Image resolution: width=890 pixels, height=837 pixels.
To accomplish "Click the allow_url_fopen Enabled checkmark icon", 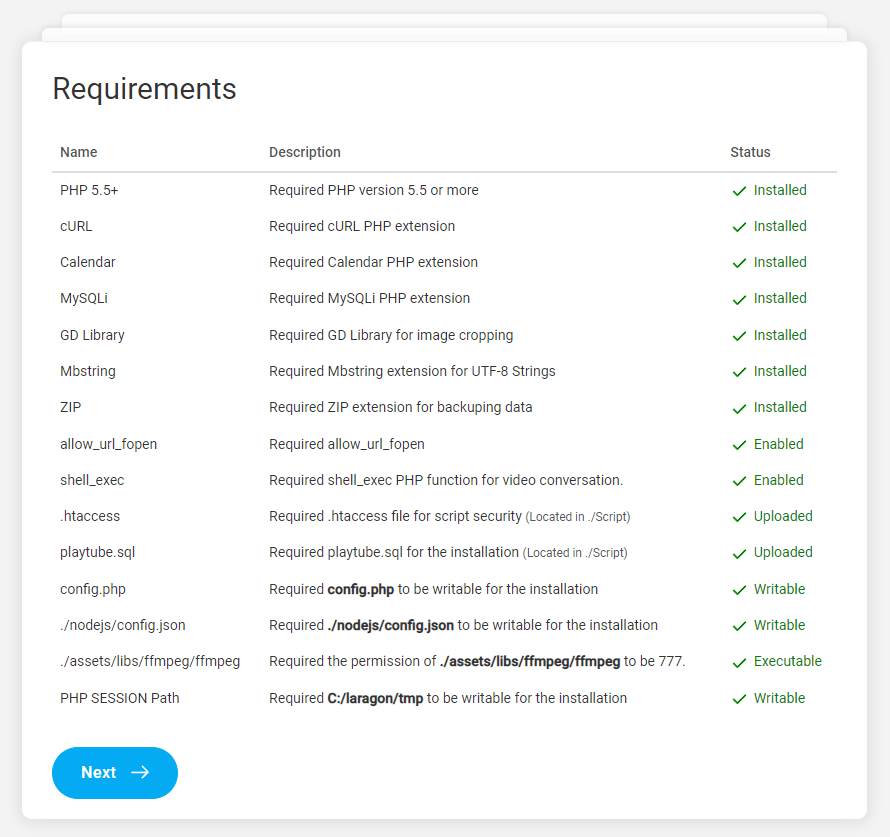I will click(x=739, y=445).
